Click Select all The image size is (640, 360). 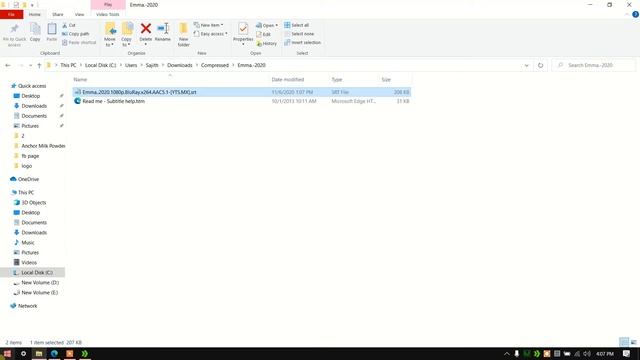pos(296,25)
